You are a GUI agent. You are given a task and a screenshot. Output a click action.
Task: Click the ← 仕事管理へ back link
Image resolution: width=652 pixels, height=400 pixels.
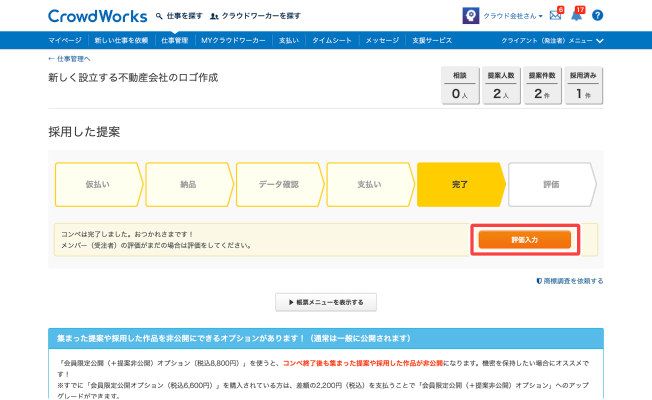[x=76, y=60]
